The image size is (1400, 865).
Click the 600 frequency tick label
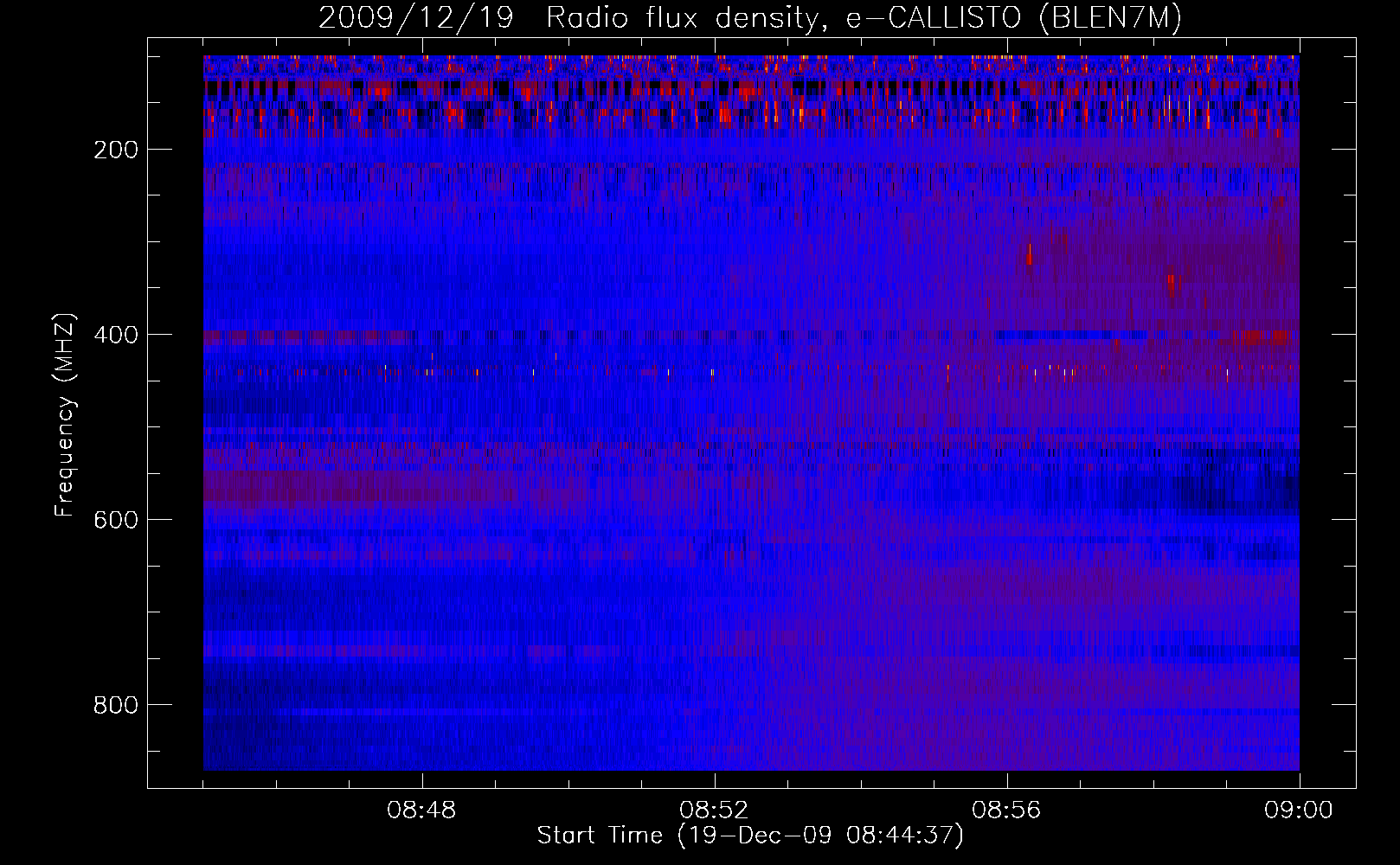click(x=116, y=520)
